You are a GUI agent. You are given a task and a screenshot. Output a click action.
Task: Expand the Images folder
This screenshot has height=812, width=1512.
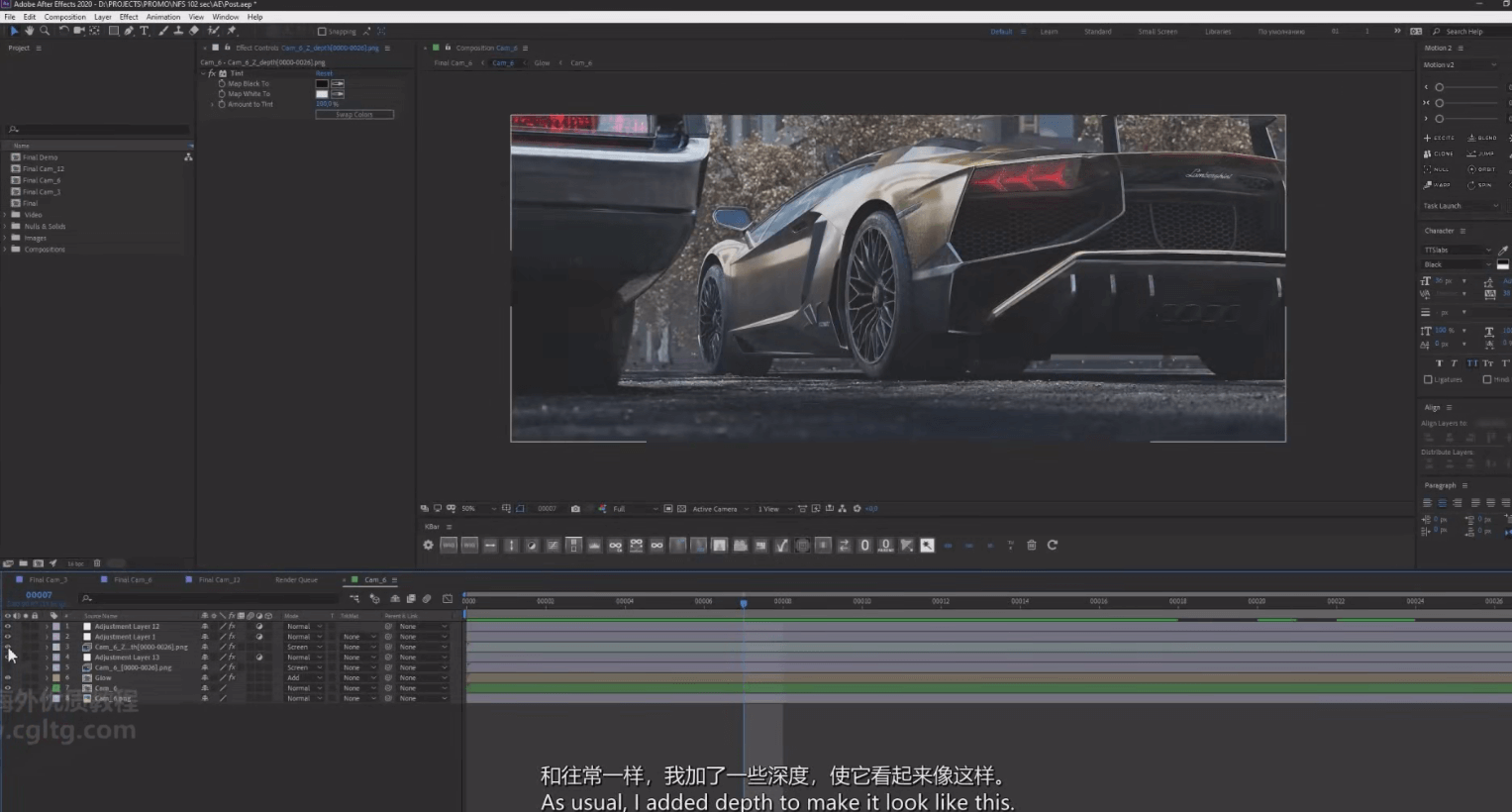click(5, 238)
